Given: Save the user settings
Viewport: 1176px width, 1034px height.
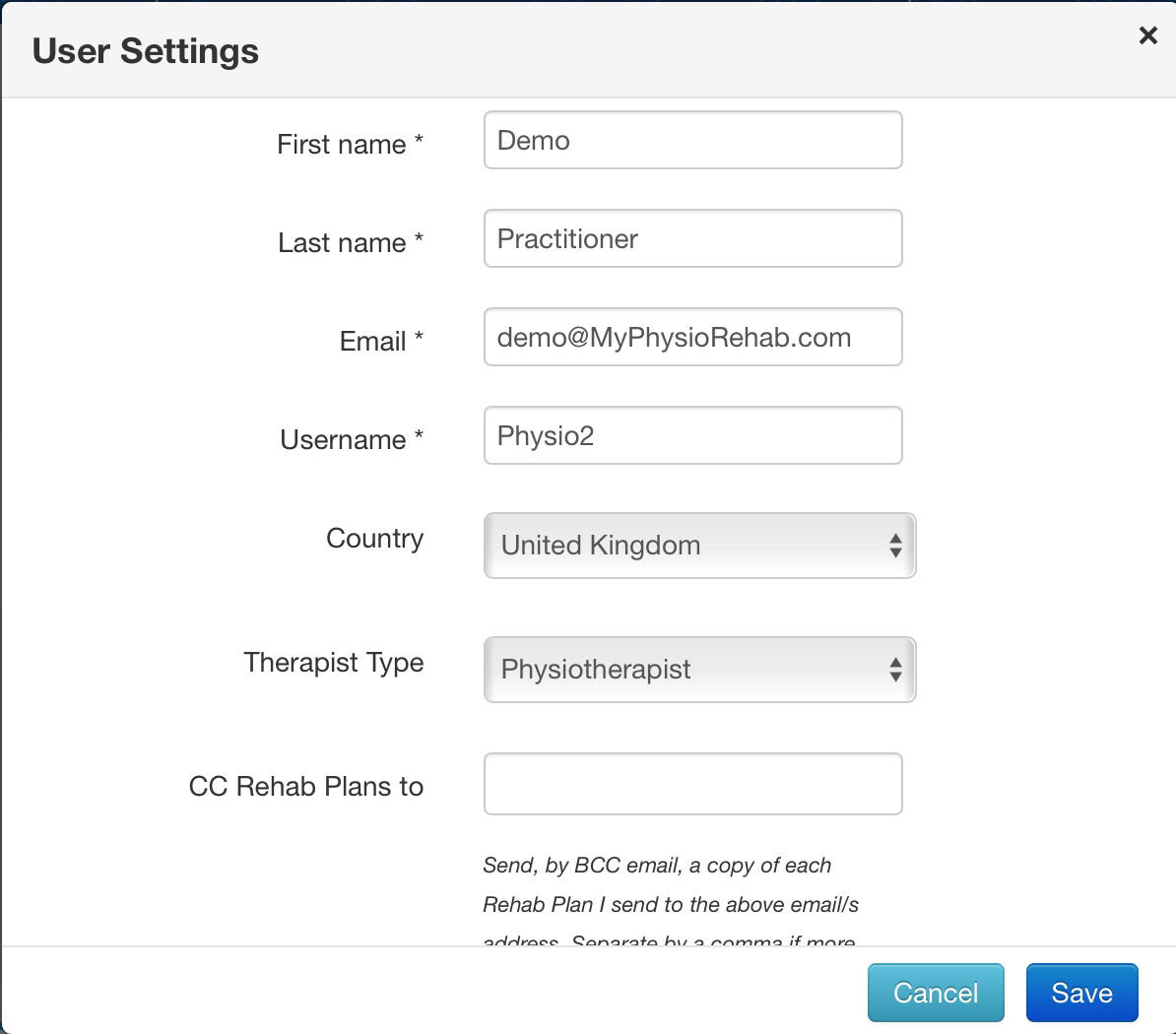Looking at the screenshot, I should pos(1081,993).
